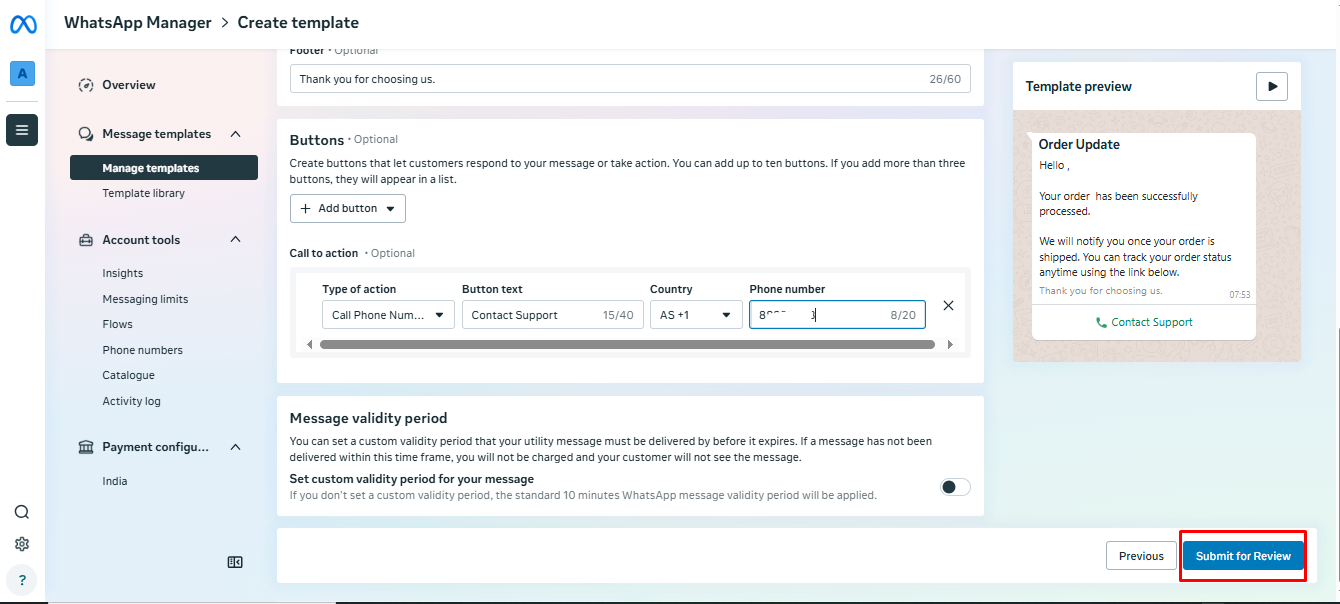The image size is (1340, 604).
Task: Open Flows section
Action: [x=117, y=324]
